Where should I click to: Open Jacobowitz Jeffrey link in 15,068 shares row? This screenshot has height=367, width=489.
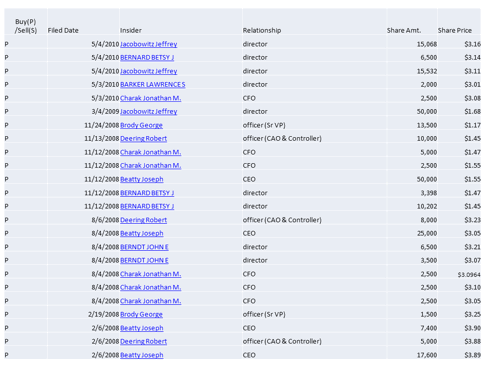click(148, 44)
